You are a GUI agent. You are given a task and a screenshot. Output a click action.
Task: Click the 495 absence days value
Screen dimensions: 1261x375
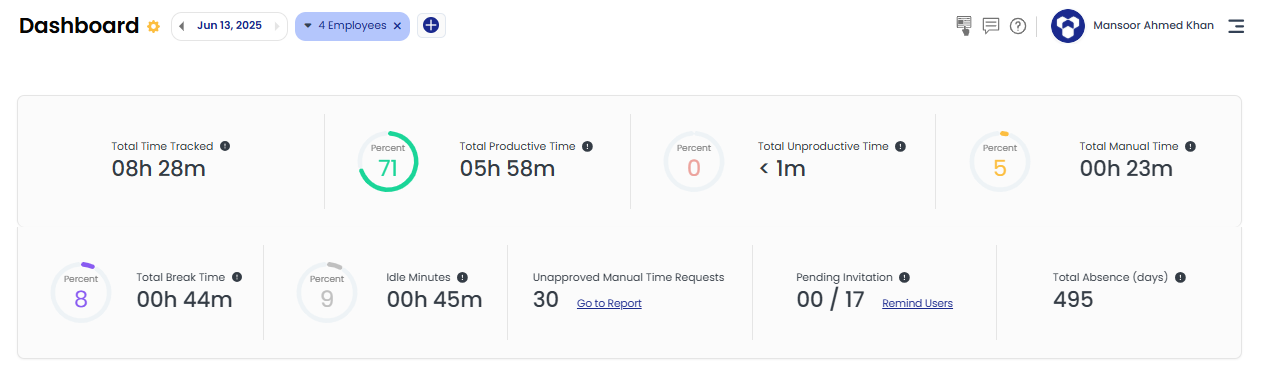(1073, 299)
